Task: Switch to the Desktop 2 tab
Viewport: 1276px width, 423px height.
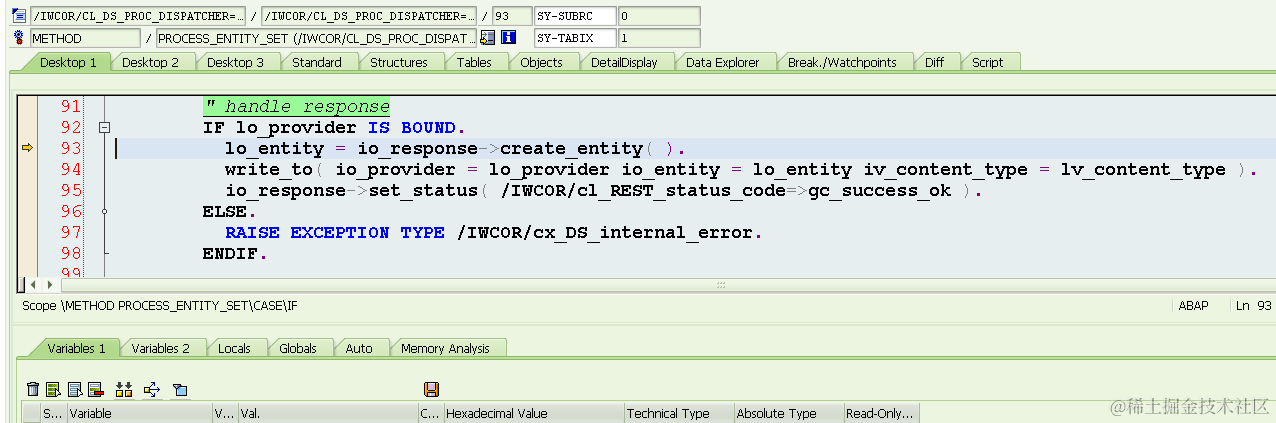Action: (151, 62)
